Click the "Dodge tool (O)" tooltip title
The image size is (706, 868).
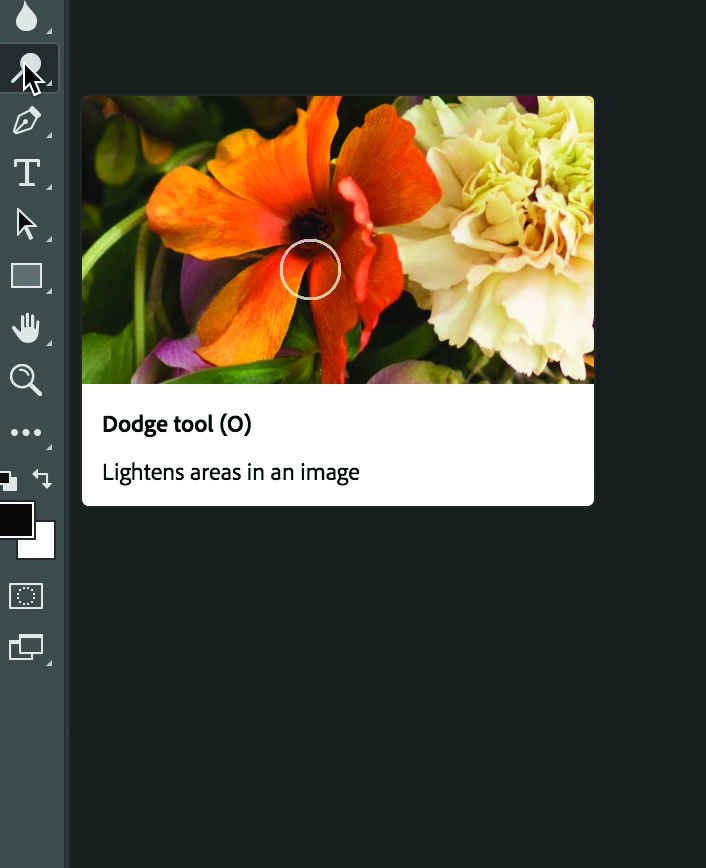tap(177, 424)
